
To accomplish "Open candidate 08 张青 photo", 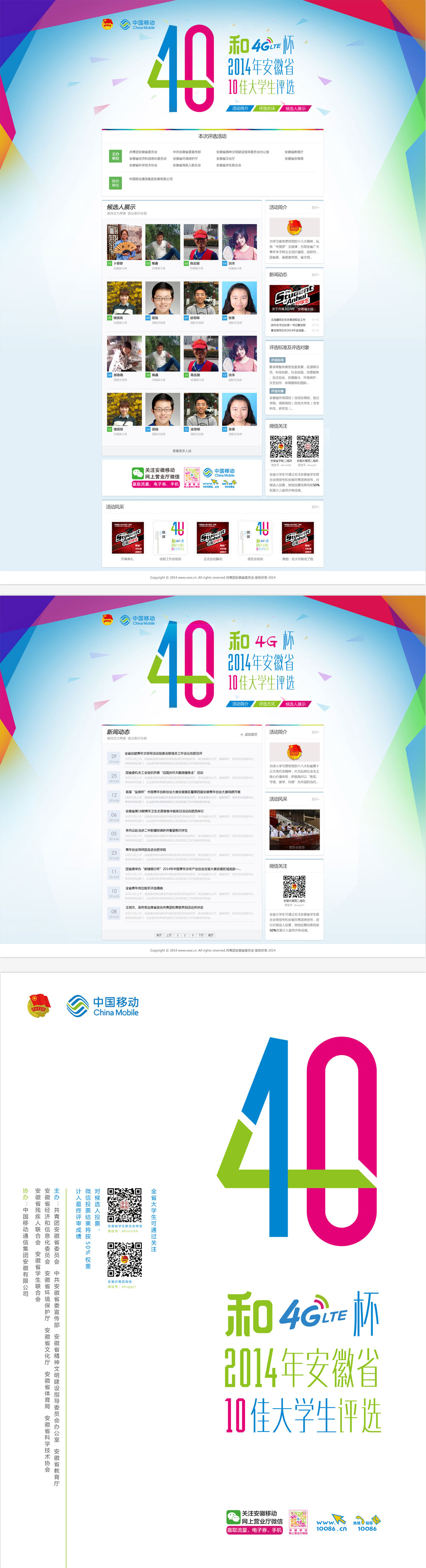I will tap(239, 298).
